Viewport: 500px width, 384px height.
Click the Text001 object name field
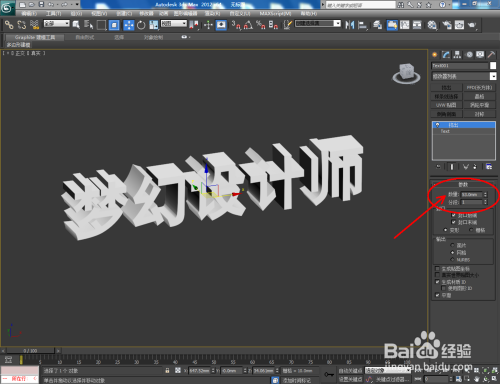tap(460, 66)
